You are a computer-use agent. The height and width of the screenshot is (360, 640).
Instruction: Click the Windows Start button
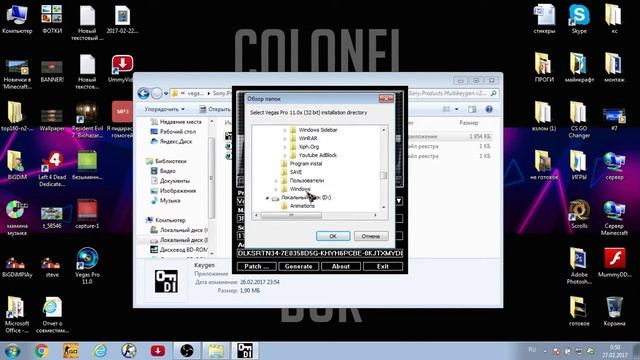click(12, 351)
